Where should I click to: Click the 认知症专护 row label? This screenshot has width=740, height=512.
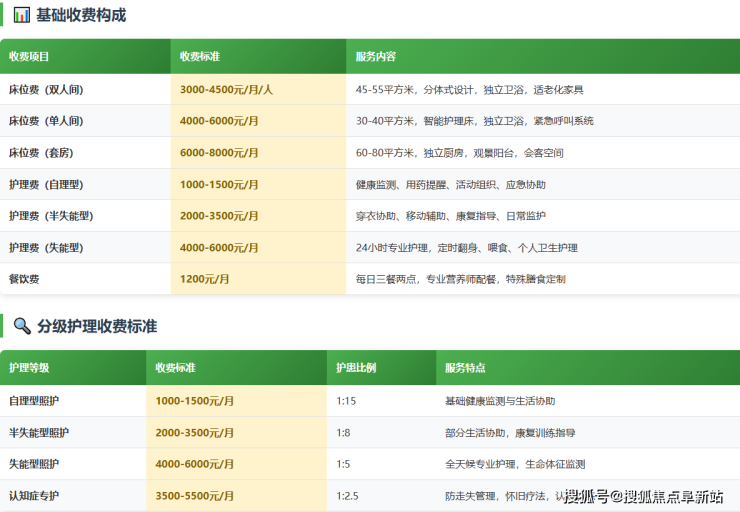pyautogui.click(x=34, y=495)
